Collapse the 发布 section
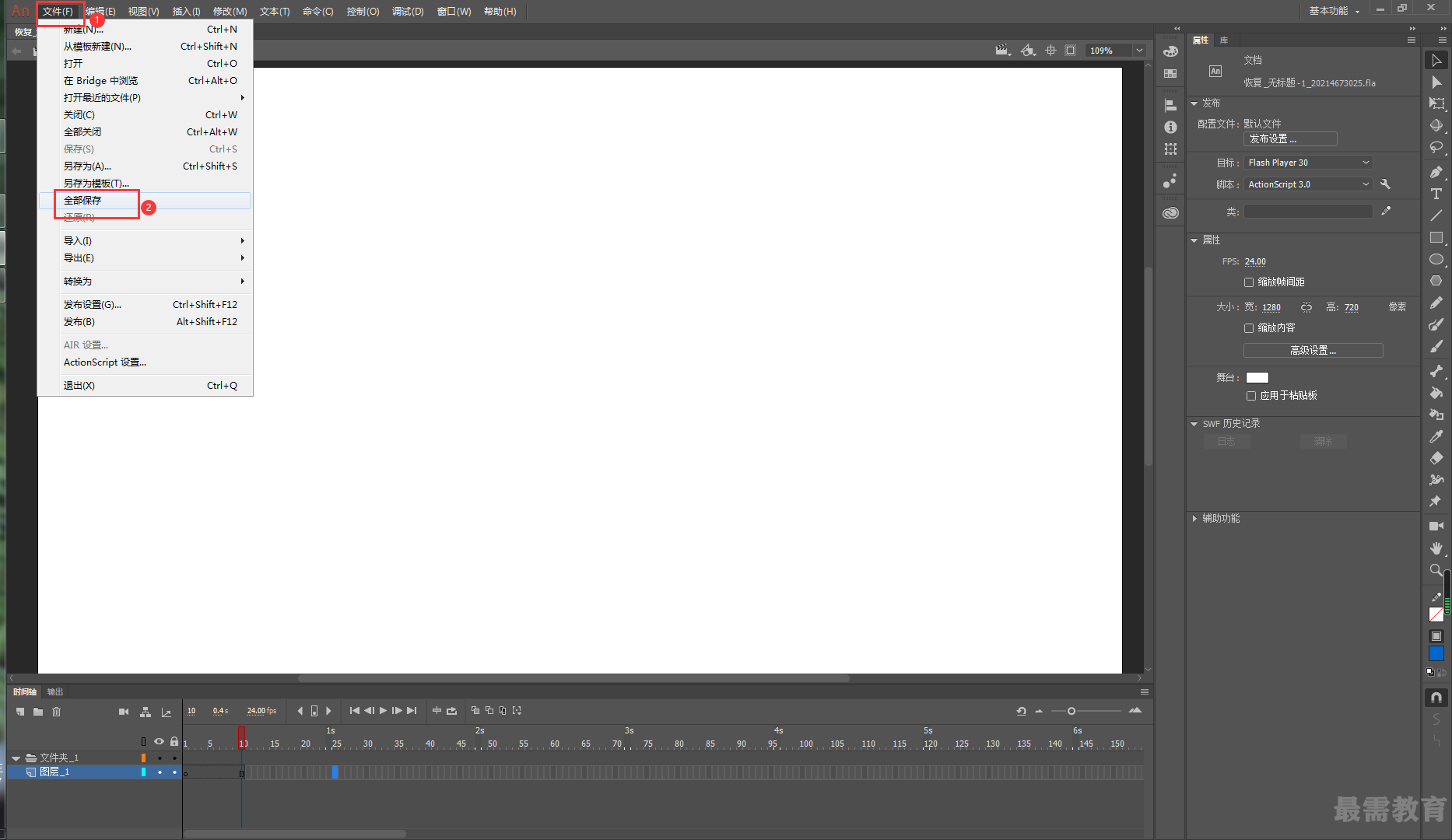The width and height of the screenshot is (1452, 840). [1194, 103]
